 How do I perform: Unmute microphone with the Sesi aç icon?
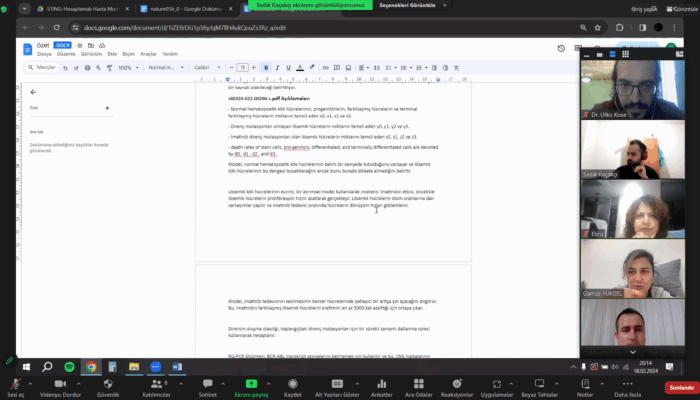tap(14, 384)
